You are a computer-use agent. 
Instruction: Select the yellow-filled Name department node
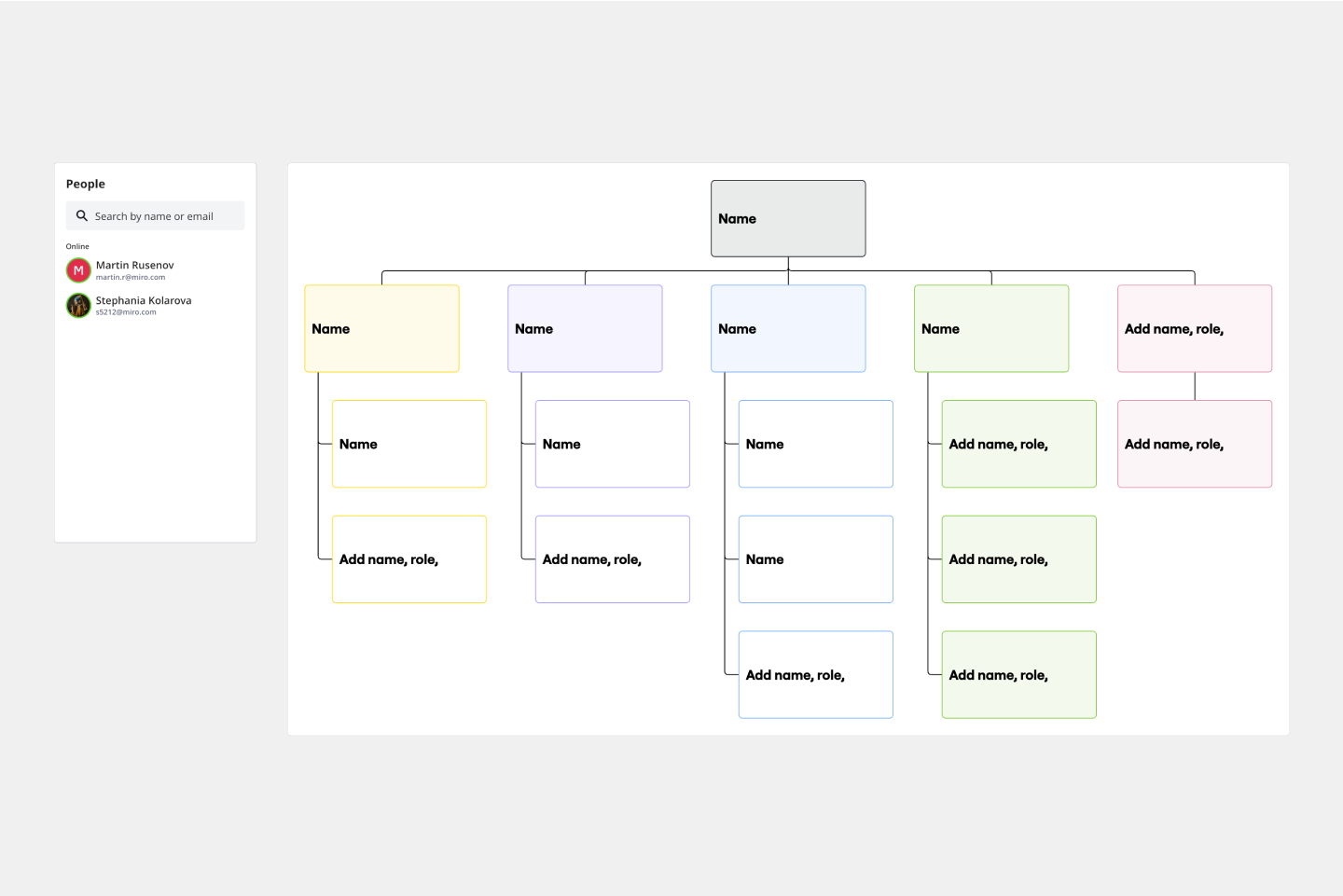(x=381, y=328)
